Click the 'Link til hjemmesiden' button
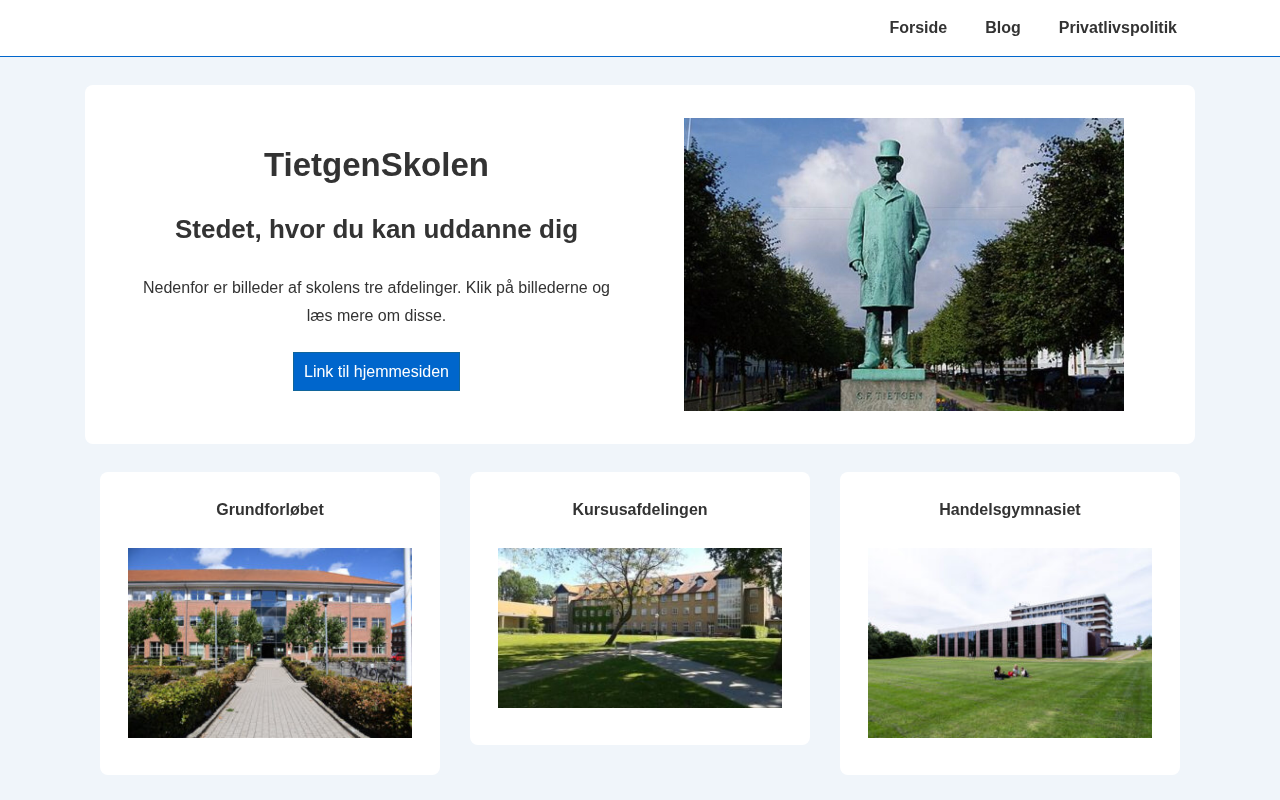 [376, 371]
